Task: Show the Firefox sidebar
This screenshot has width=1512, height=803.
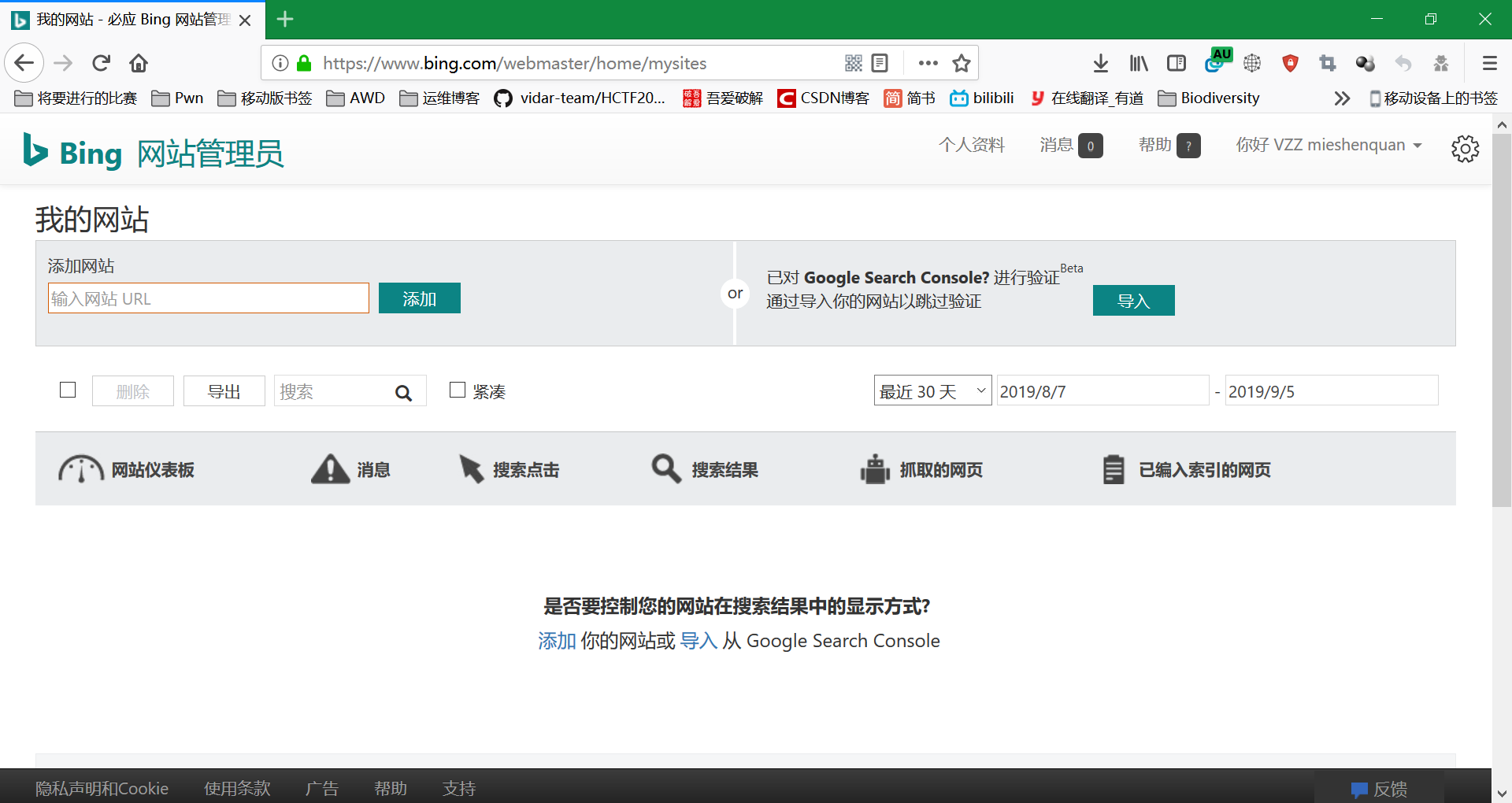Action: [x=1177, y=63]
